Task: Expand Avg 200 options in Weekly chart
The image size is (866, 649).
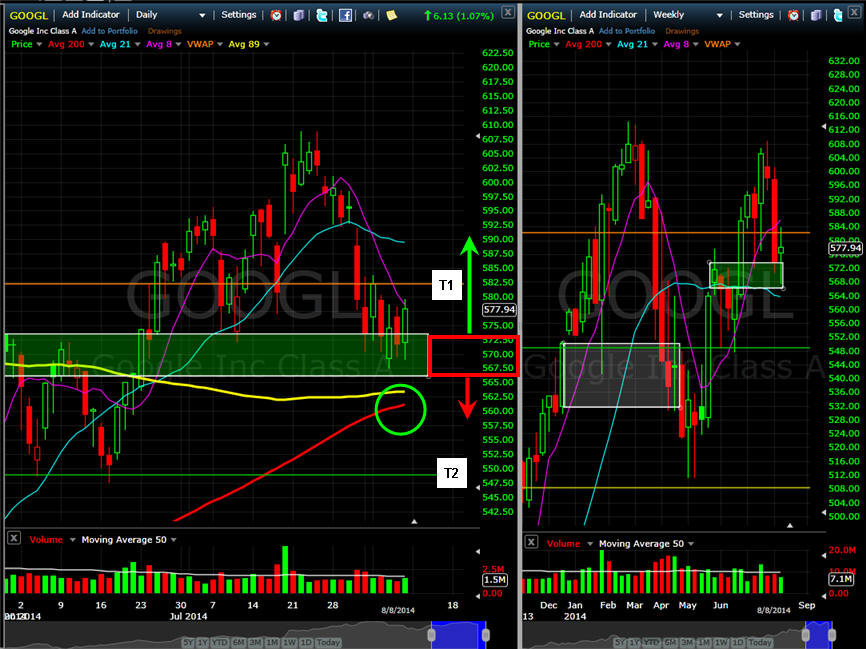Action: pyautogui.click(x=608, y=45)
